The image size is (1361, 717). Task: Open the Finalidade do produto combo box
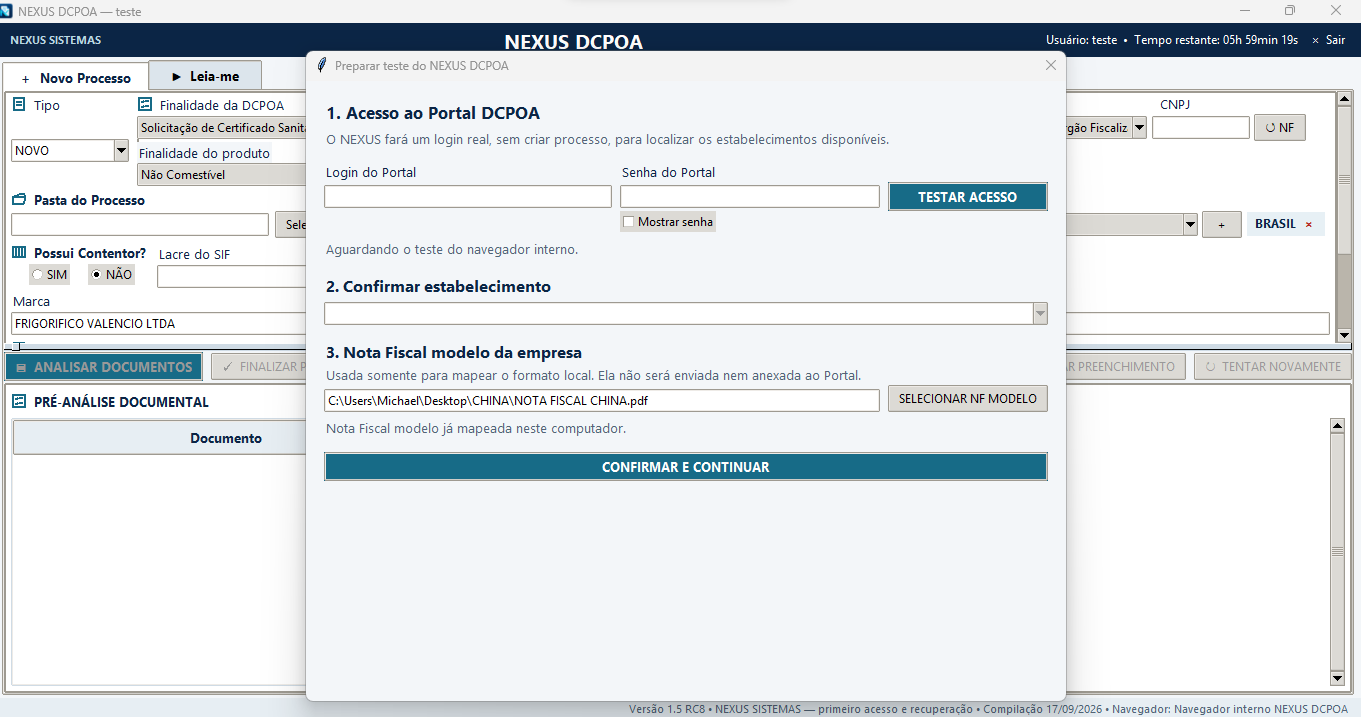coord(222,174)
